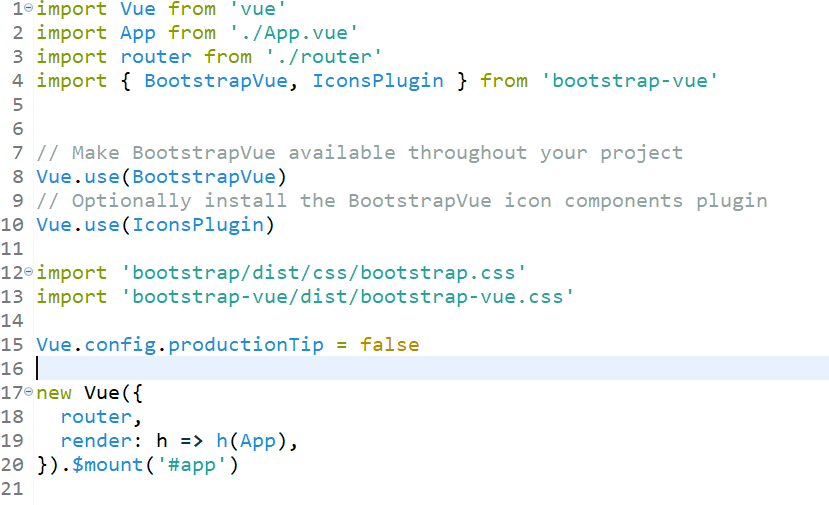
Task: Collapse the css import fold at line 12
Action: (x=29, y=272)
